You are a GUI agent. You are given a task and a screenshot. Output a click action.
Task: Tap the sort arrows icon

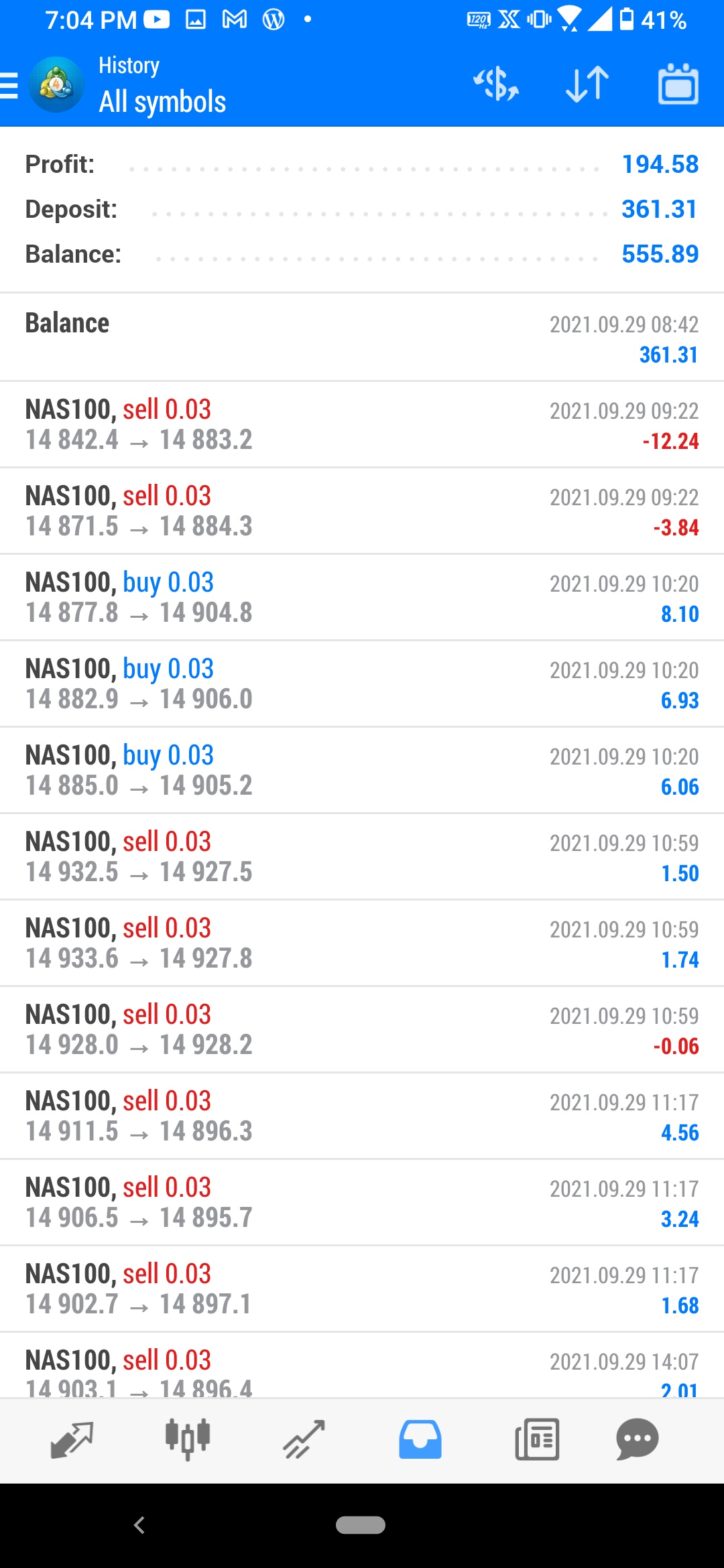click(587, 85)
